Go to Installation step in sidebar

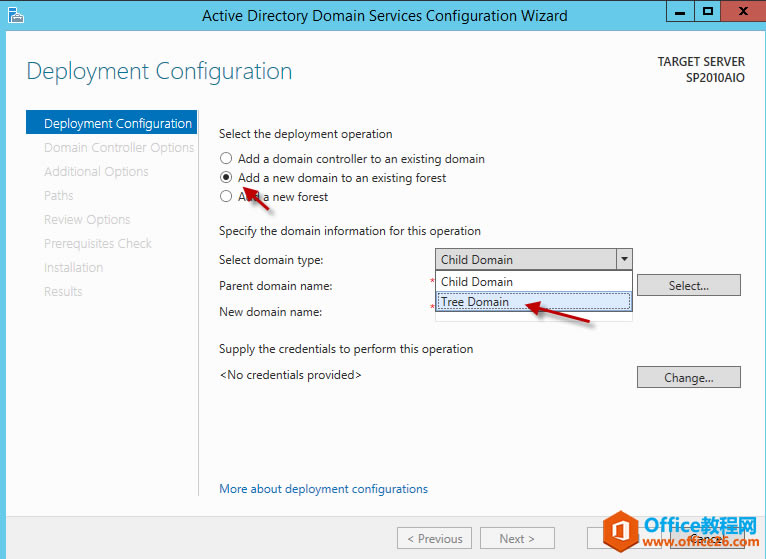[x=73, y=267]
